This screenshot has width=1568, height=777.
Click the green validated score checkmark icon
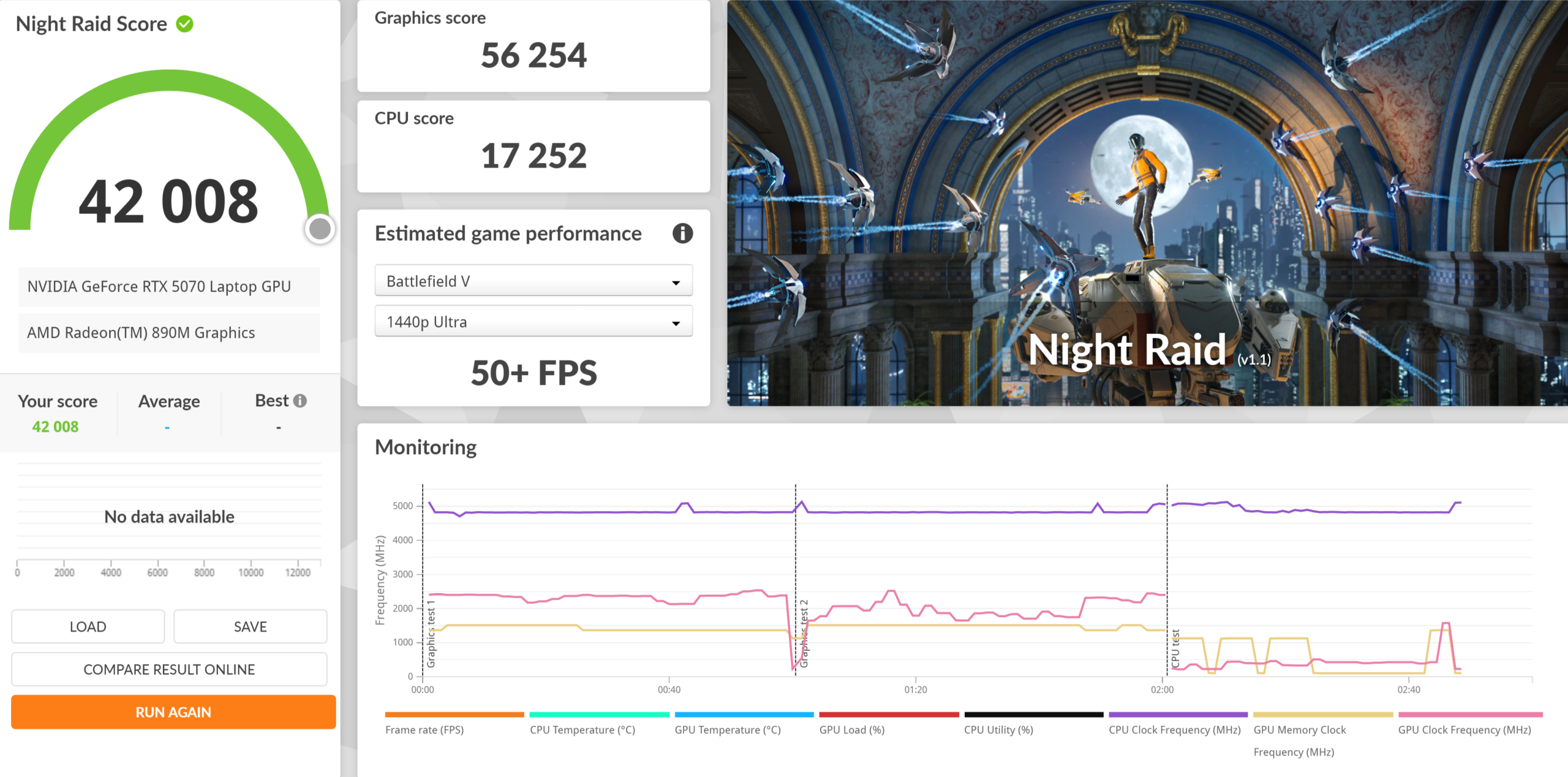(x=184, y=24)
